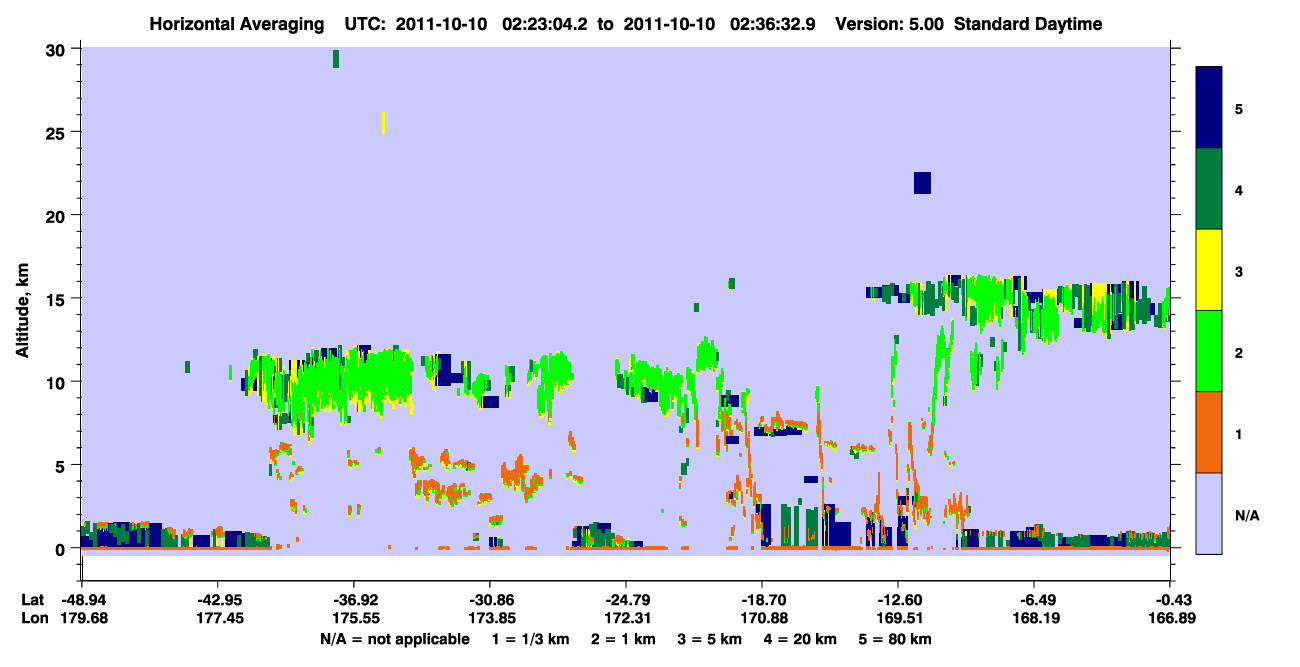
Task: Click the colorbar label 'N/A'
Action: pyautogui.click(x=1246, y=516)
